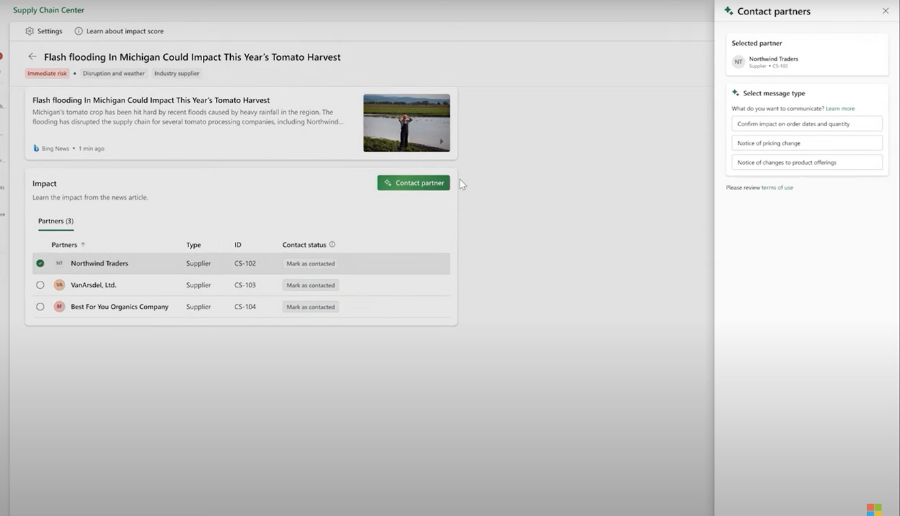The width and height of the screenshot is (900, 516).
Task: Switch to the Partners (3) tab
Action: click(56, 221)
